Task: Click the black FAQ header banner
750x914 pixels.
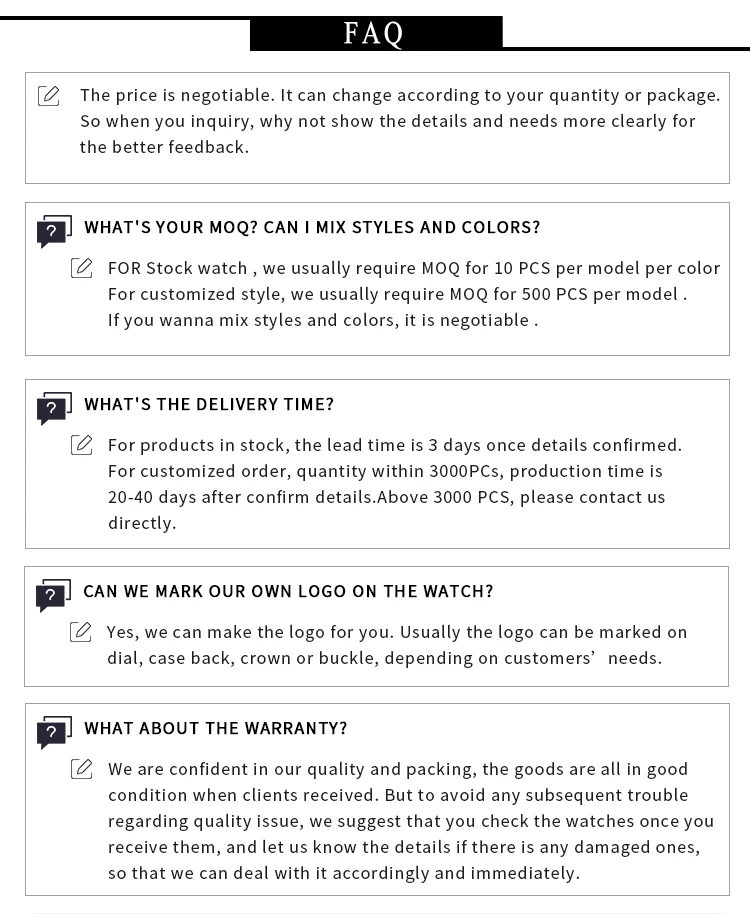Action: point(375,33)
